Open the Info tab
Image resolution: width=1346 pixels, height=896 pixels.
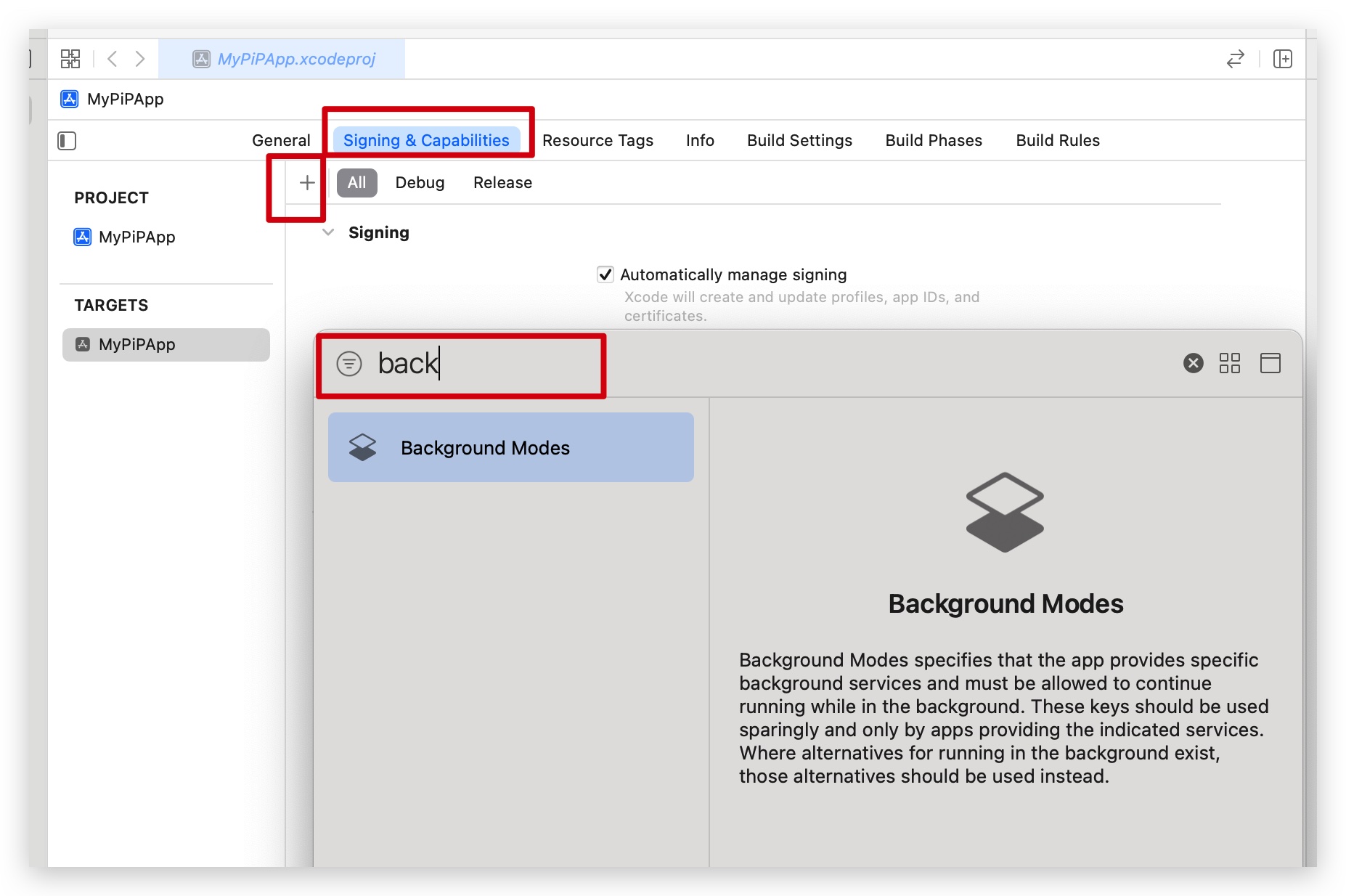[x=700, y=141]
